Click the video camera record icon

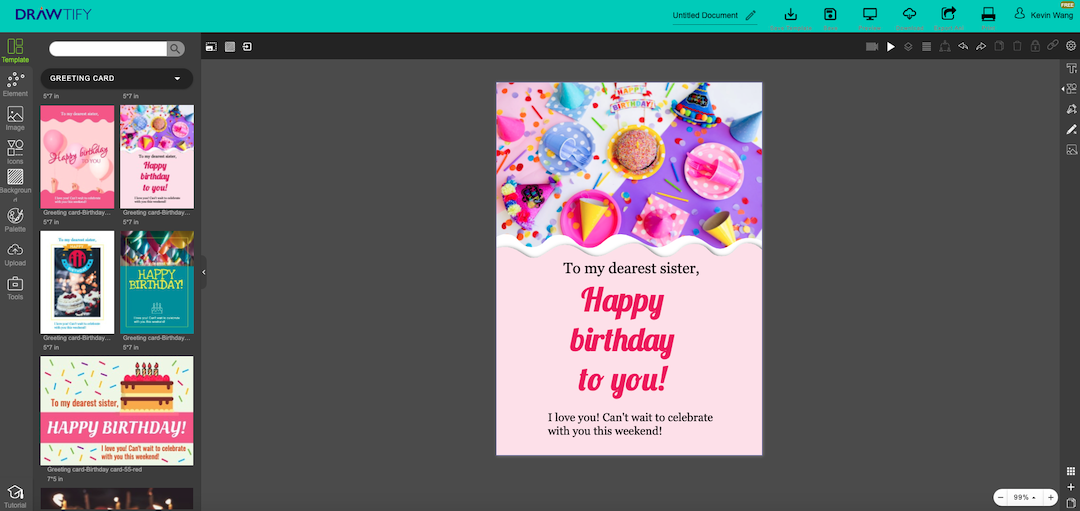(872, 46)
